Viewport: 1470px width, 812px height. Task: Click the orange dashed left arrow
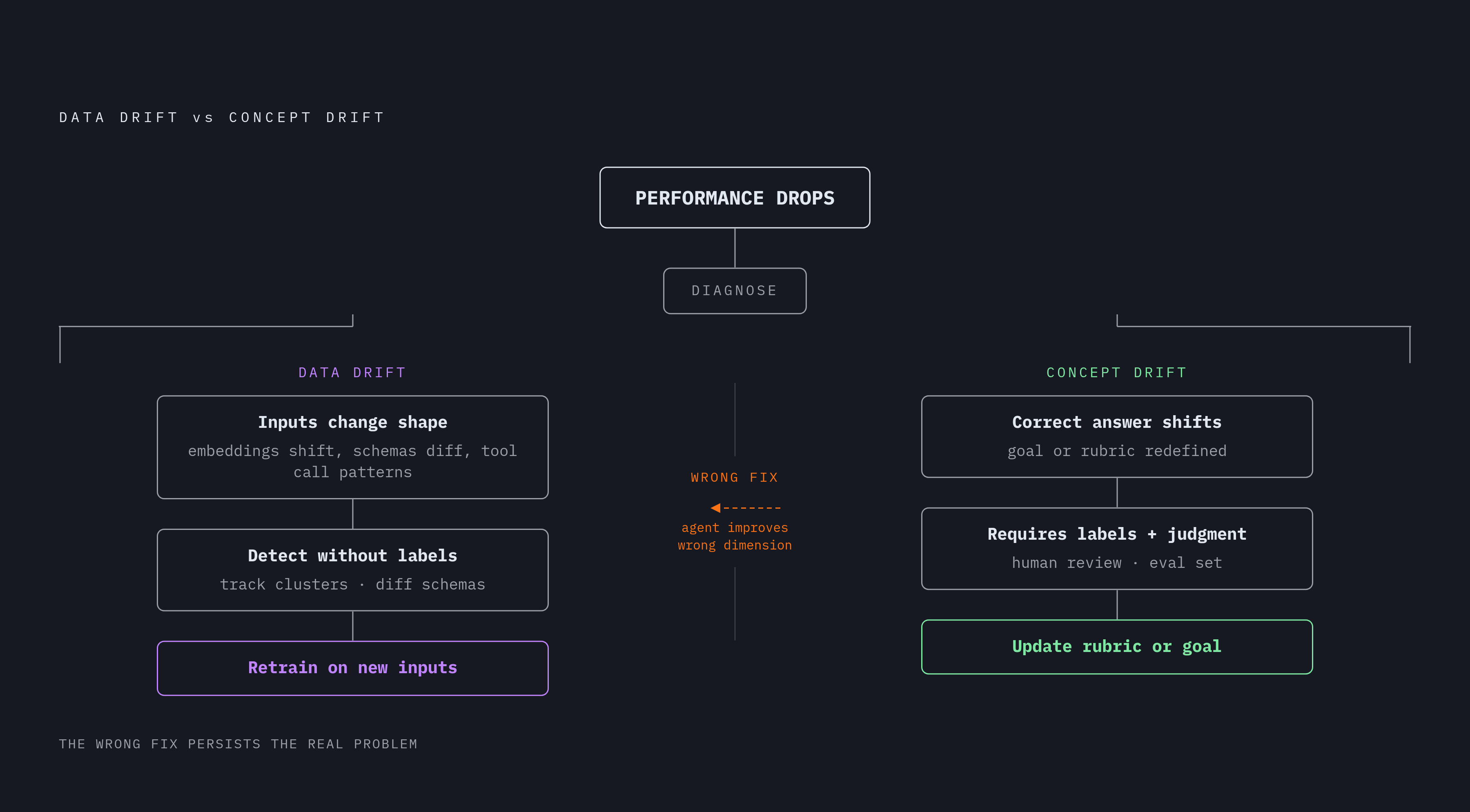tap(745, 508)
